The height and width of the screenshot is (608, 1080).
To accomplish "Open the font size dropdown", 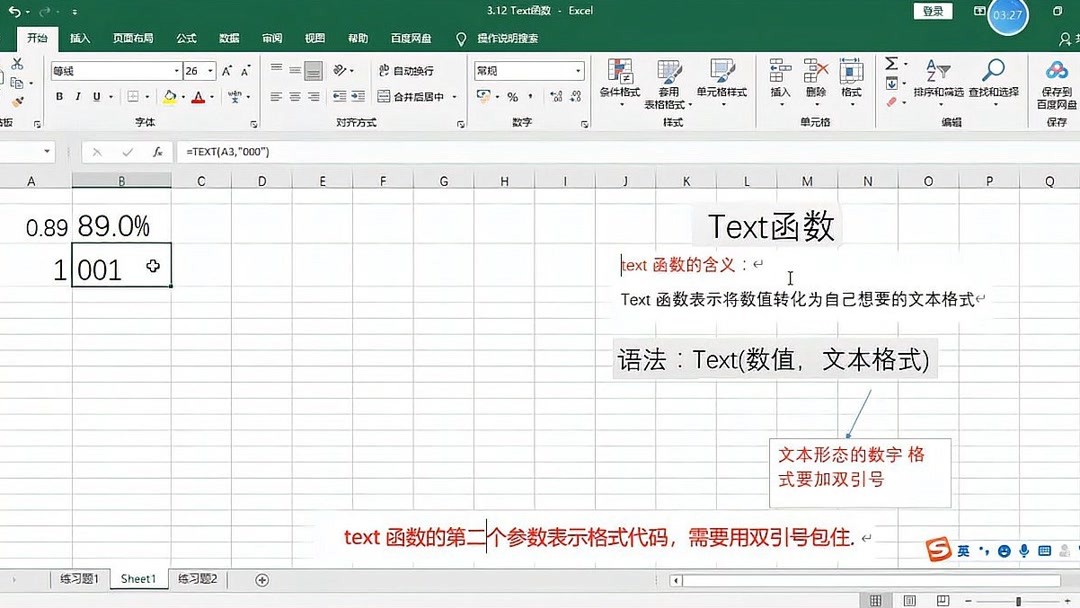I will click(x=210, y=70).
